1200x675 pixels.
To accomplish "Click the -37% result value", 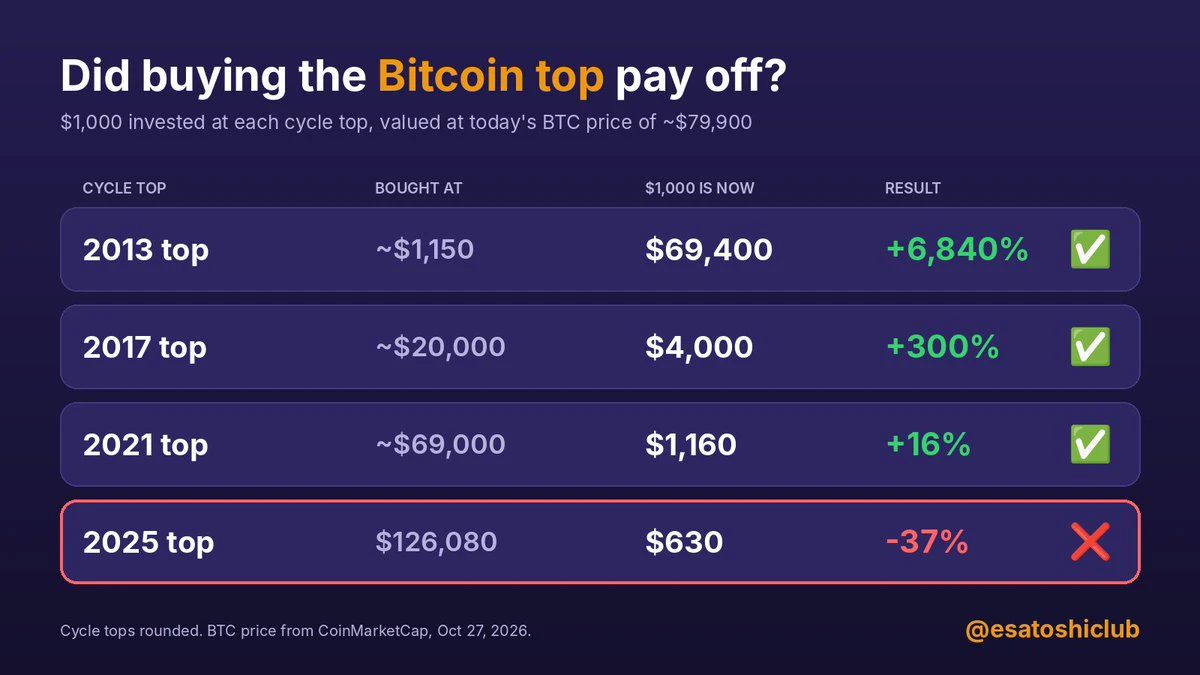I will [927, 542].
